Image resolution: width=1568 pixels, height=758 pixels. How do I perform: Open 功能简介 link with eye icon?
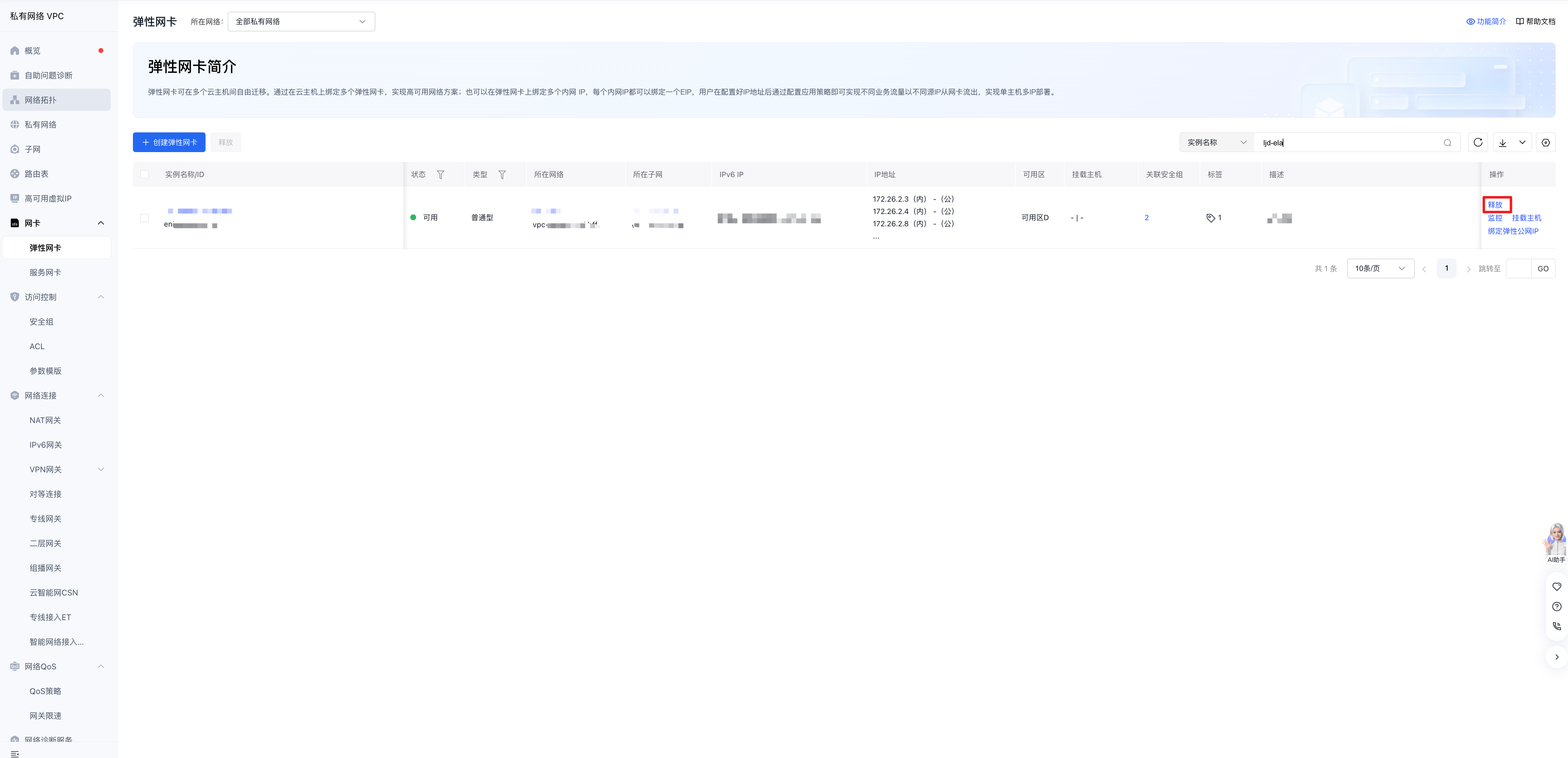coord(1486,21)
